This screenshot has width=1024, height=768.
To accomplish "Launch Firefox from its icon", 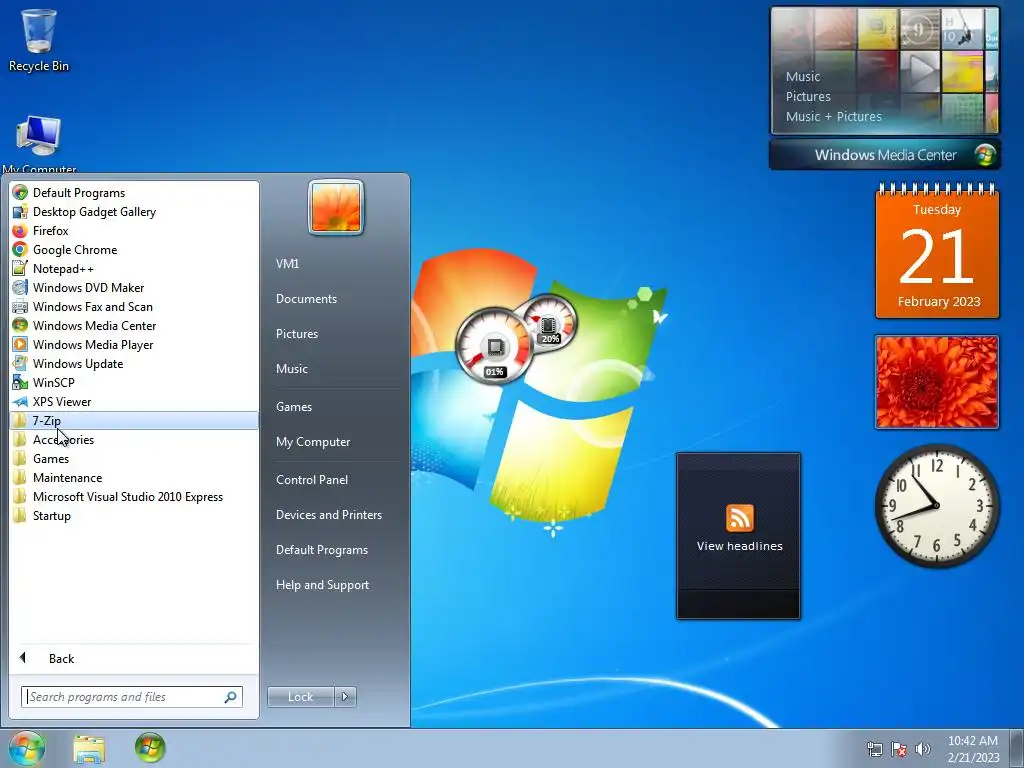I will click(20, 231).
